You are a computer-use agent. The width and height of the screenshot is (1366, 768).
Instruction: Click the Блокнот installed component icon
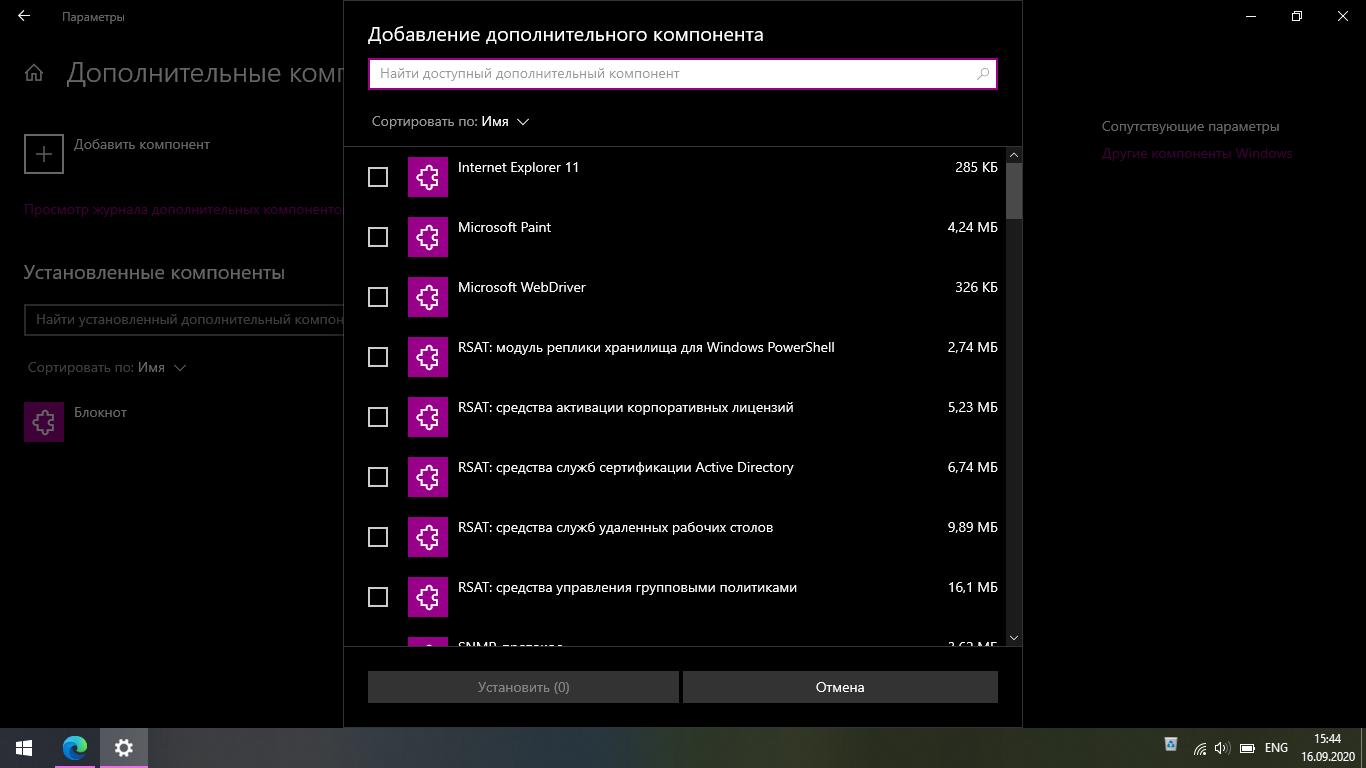tap(44, 422)
